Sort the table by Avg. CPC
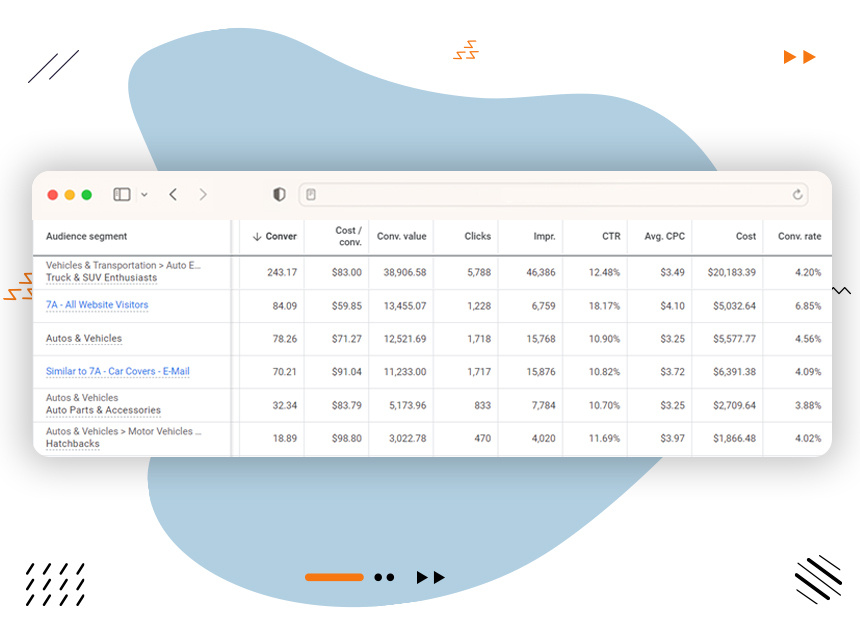Screen dimensions: 860x628 pos(663,236)
